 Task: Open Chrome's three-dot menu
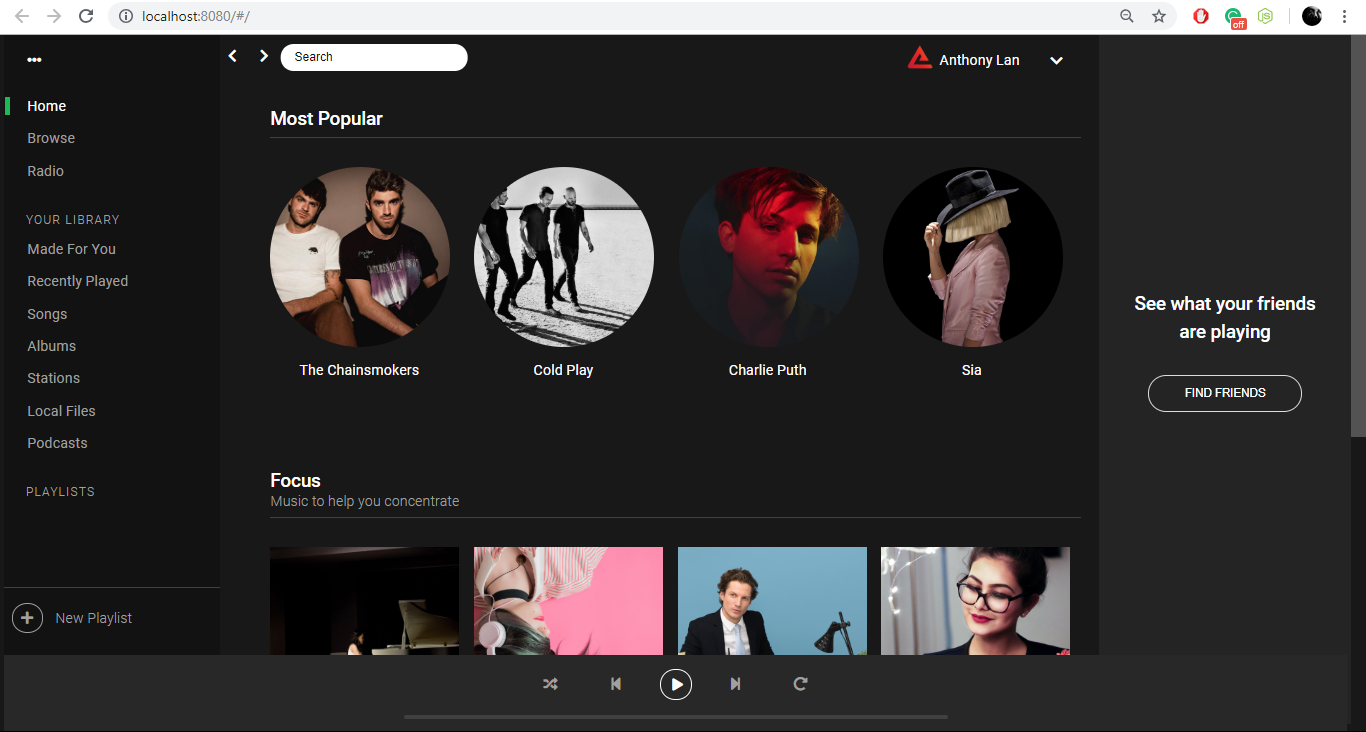[1345, 16]
